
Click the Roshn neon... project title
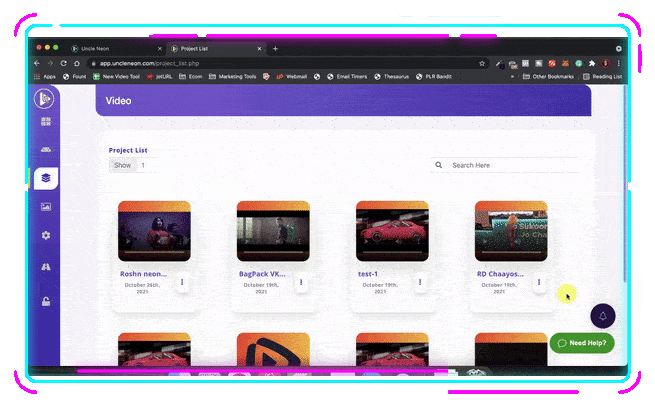(143, 274)
